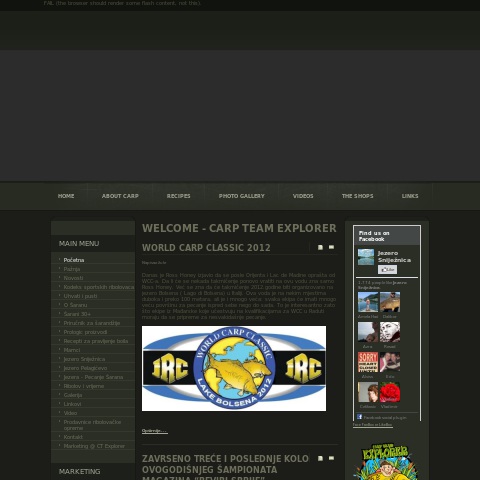Go to the RECIPES page
Image resolution: width=480 pixels, height=480 pixels.
click(178, 196)
